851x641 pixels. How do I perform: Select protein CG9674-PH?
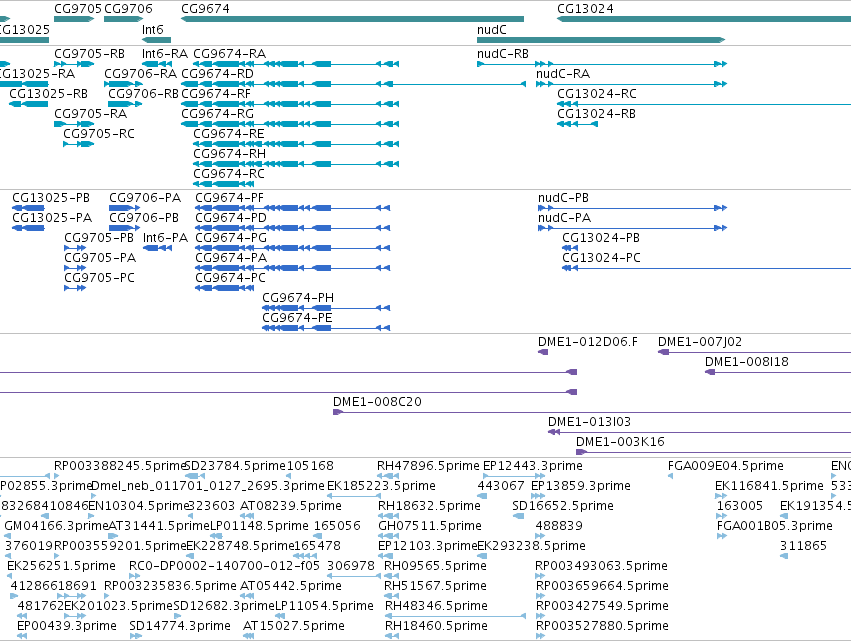pos(298,298)
